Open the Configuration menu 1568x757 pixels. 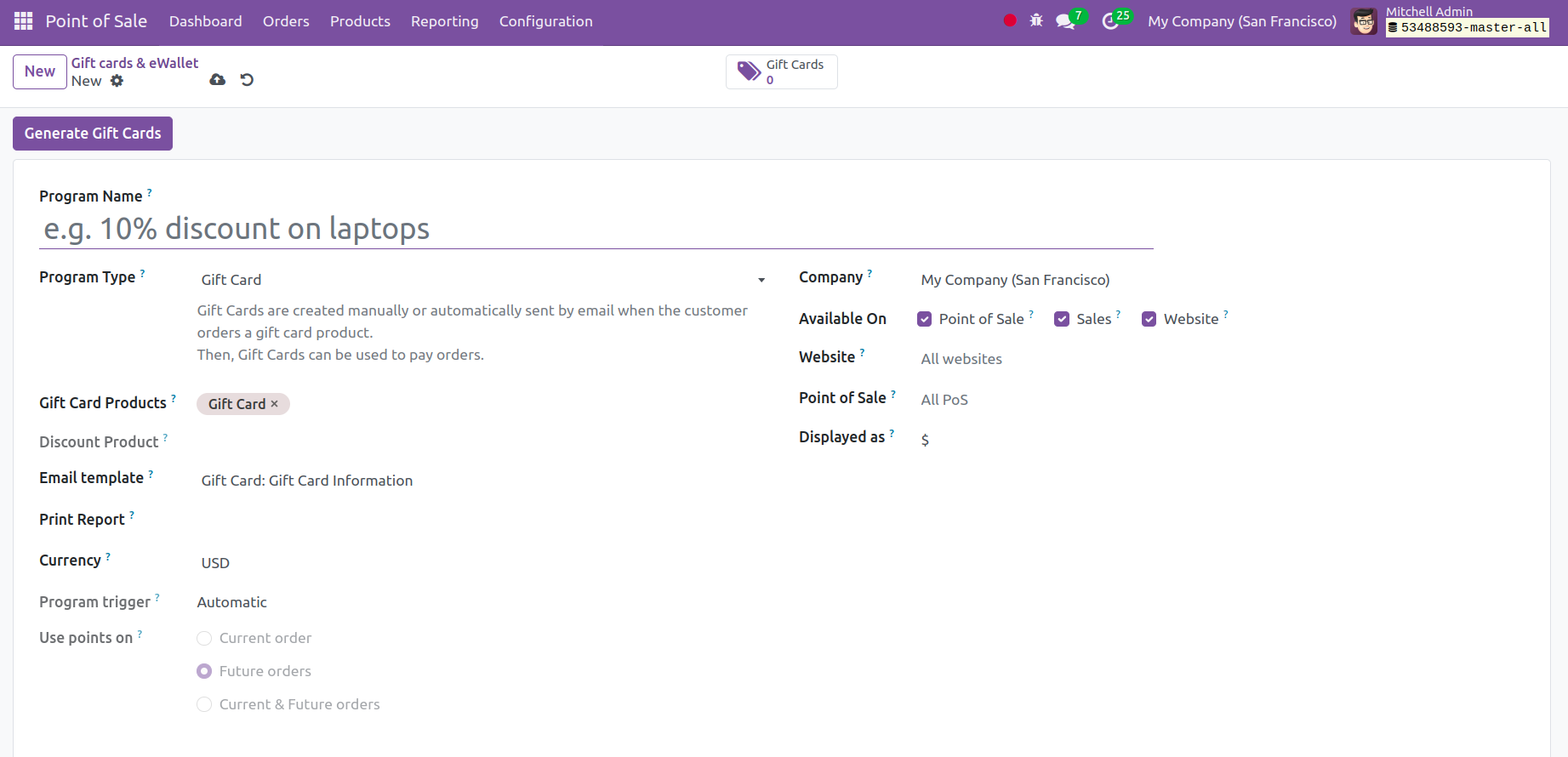pyautogui.click(x=545, y=21)
